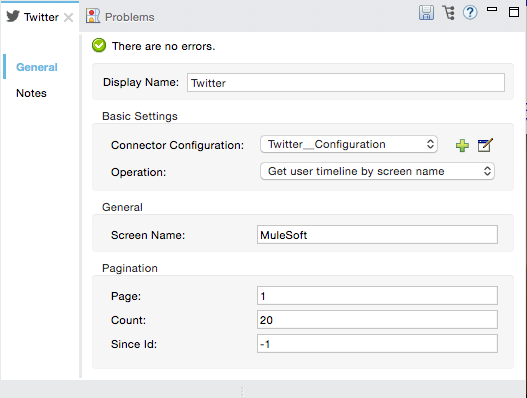Click the 'Pagination' heading

point(130,268)
